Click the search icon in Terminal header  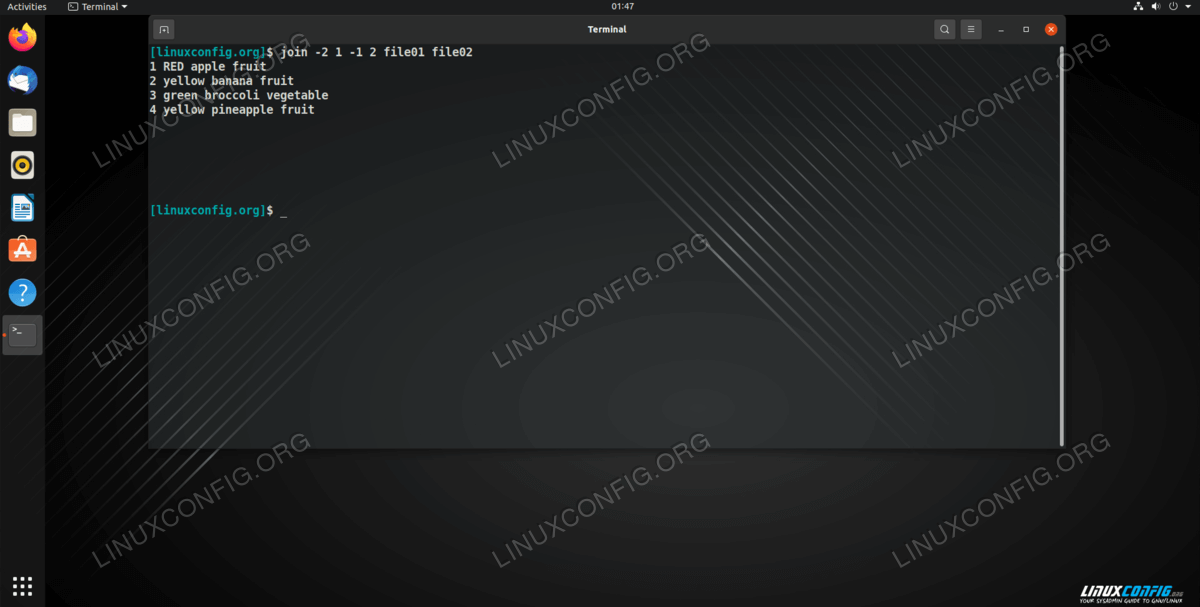[x=945, y=30]
